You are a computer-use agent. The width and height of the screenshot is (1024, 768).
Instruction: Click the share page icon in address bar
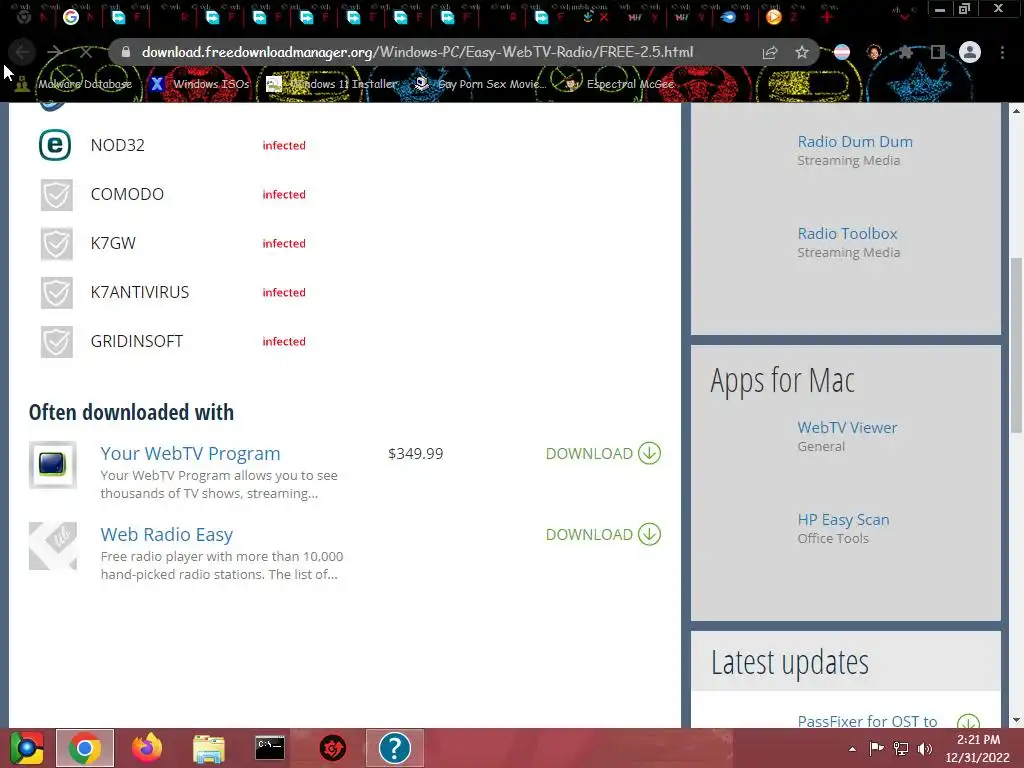click(770, 52)
